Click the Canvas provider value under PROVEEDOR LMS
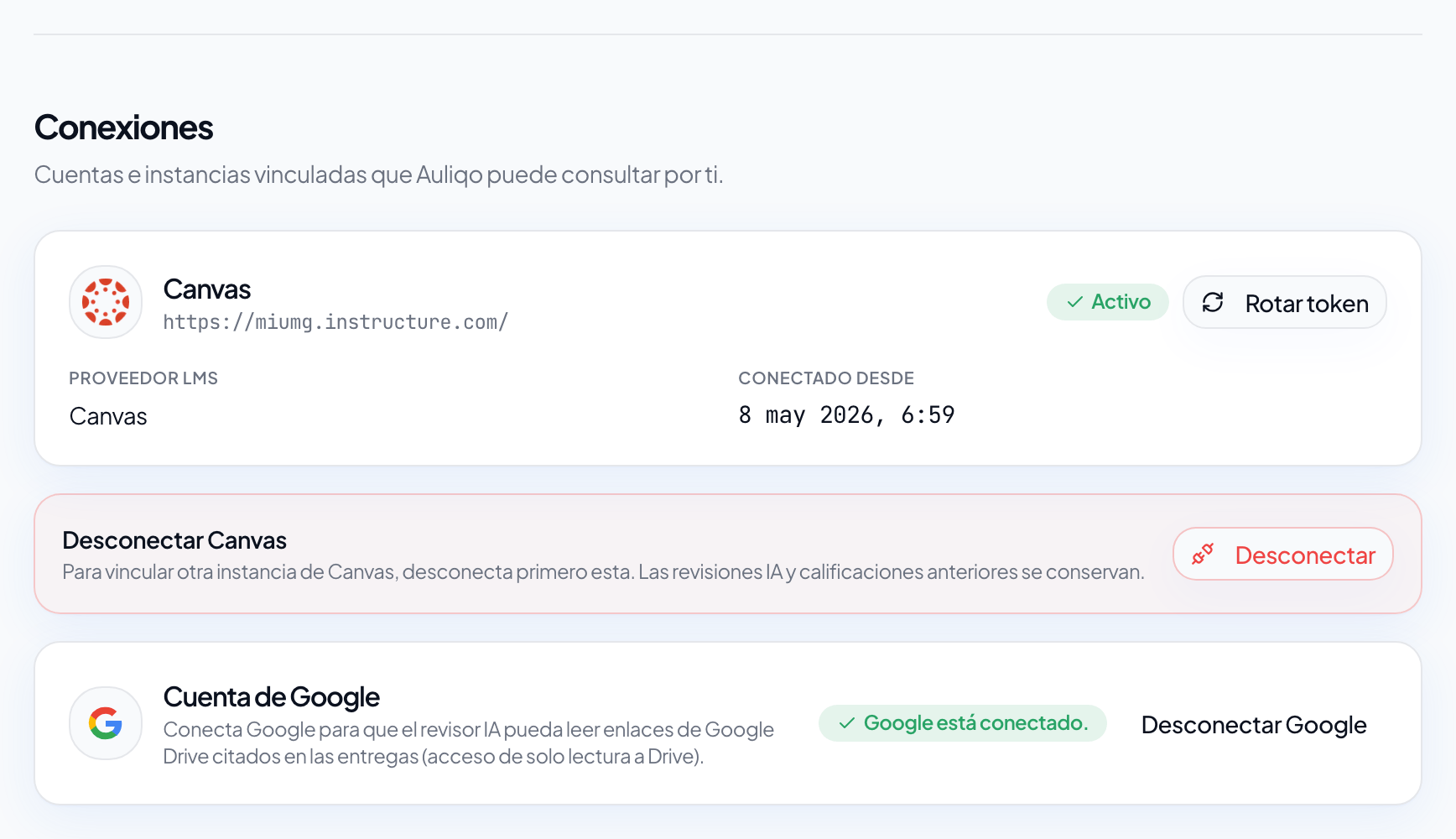The height and width of the screenshot is (839, 1456). 108,416
